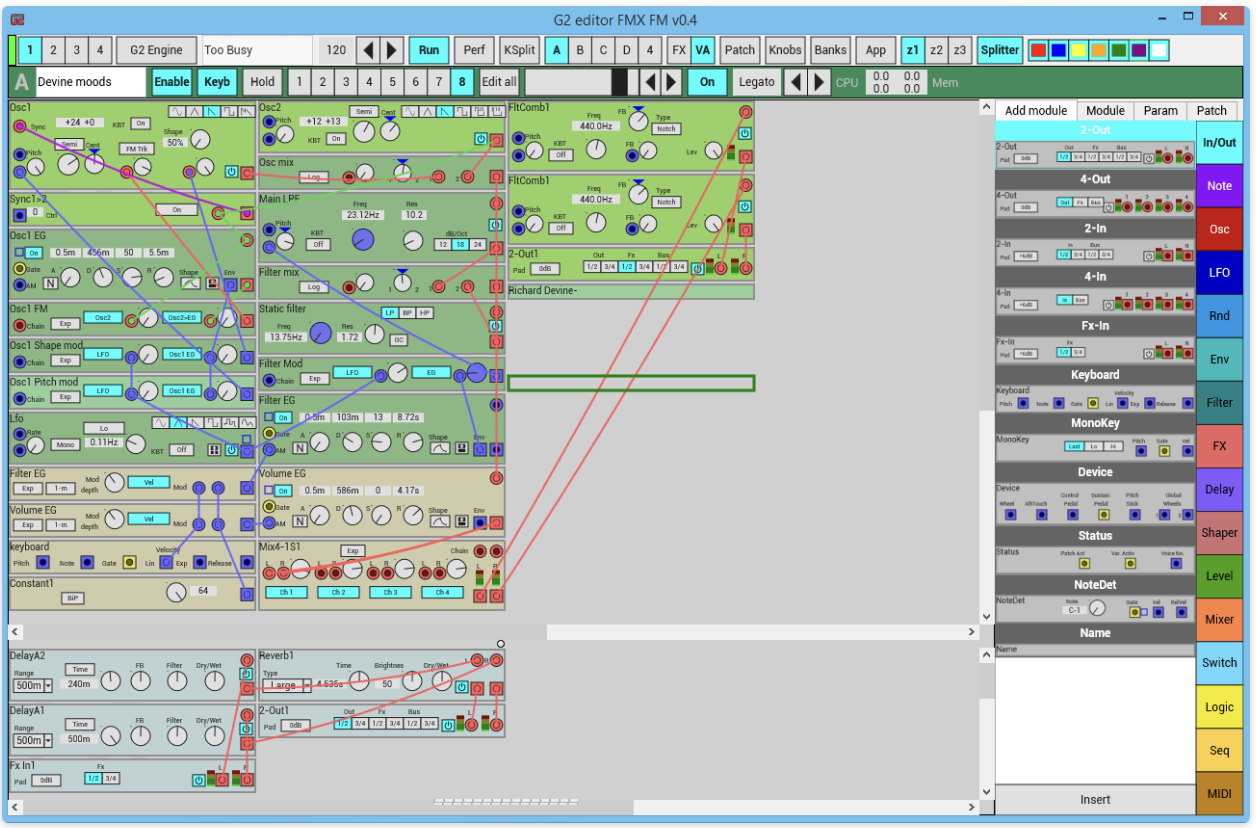Open the Patch tab in right panel
The width and height of the screenshot is (1256, 828).
pyautogui.click(x=1212, y=111)
